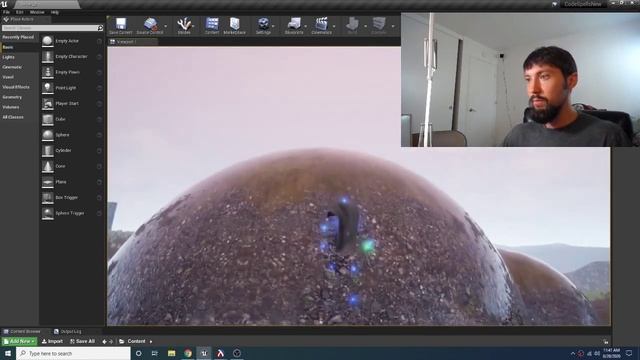Image resolution: width=640 pixels, height=360 pixels.
Task: Select the Empty Actor icon
Action: click(48, 41)
